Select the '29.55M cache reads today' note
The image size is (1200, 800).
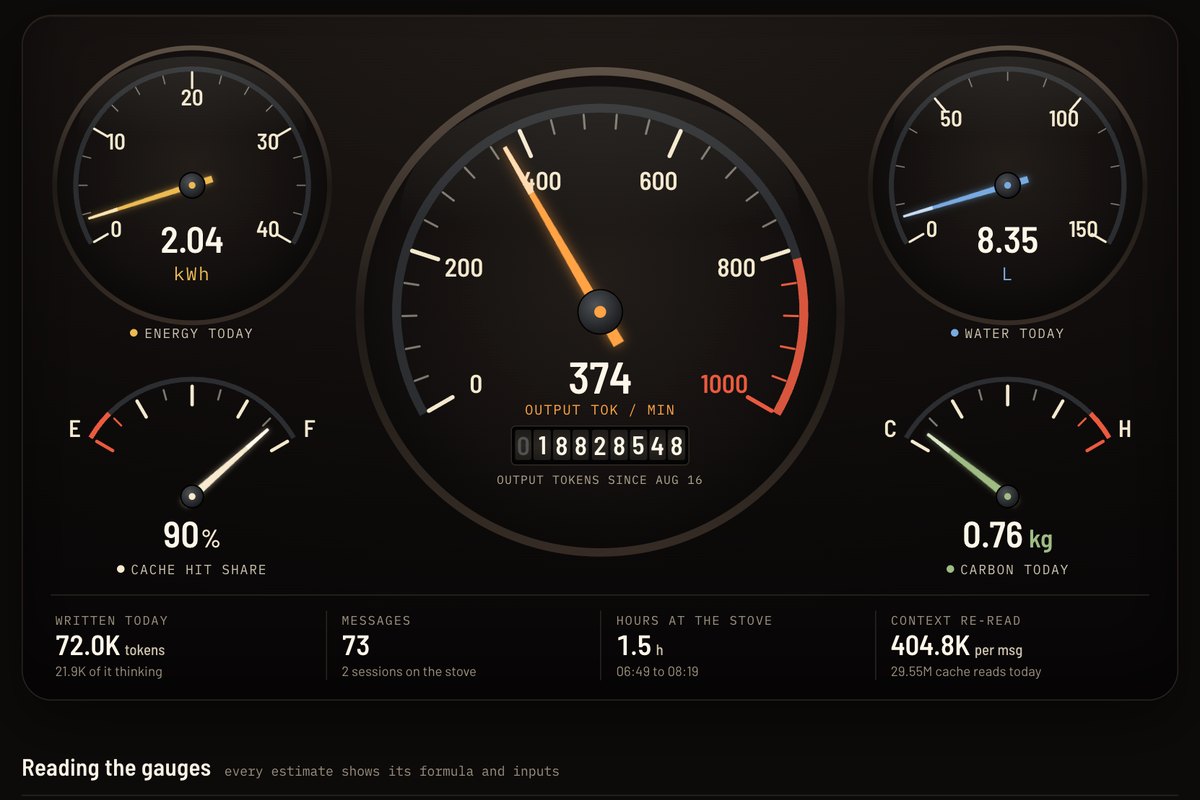966,672
